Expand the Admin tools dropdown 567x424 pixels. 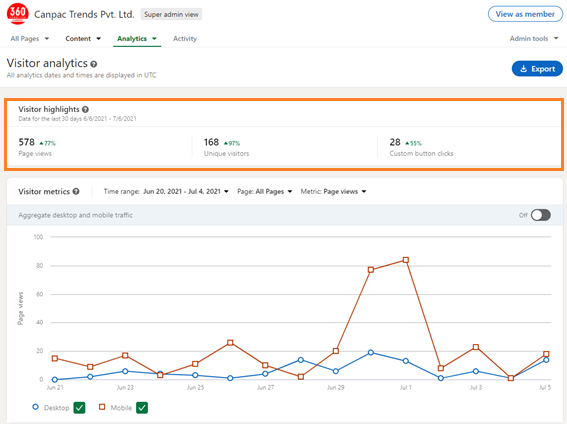coord(534,39)
